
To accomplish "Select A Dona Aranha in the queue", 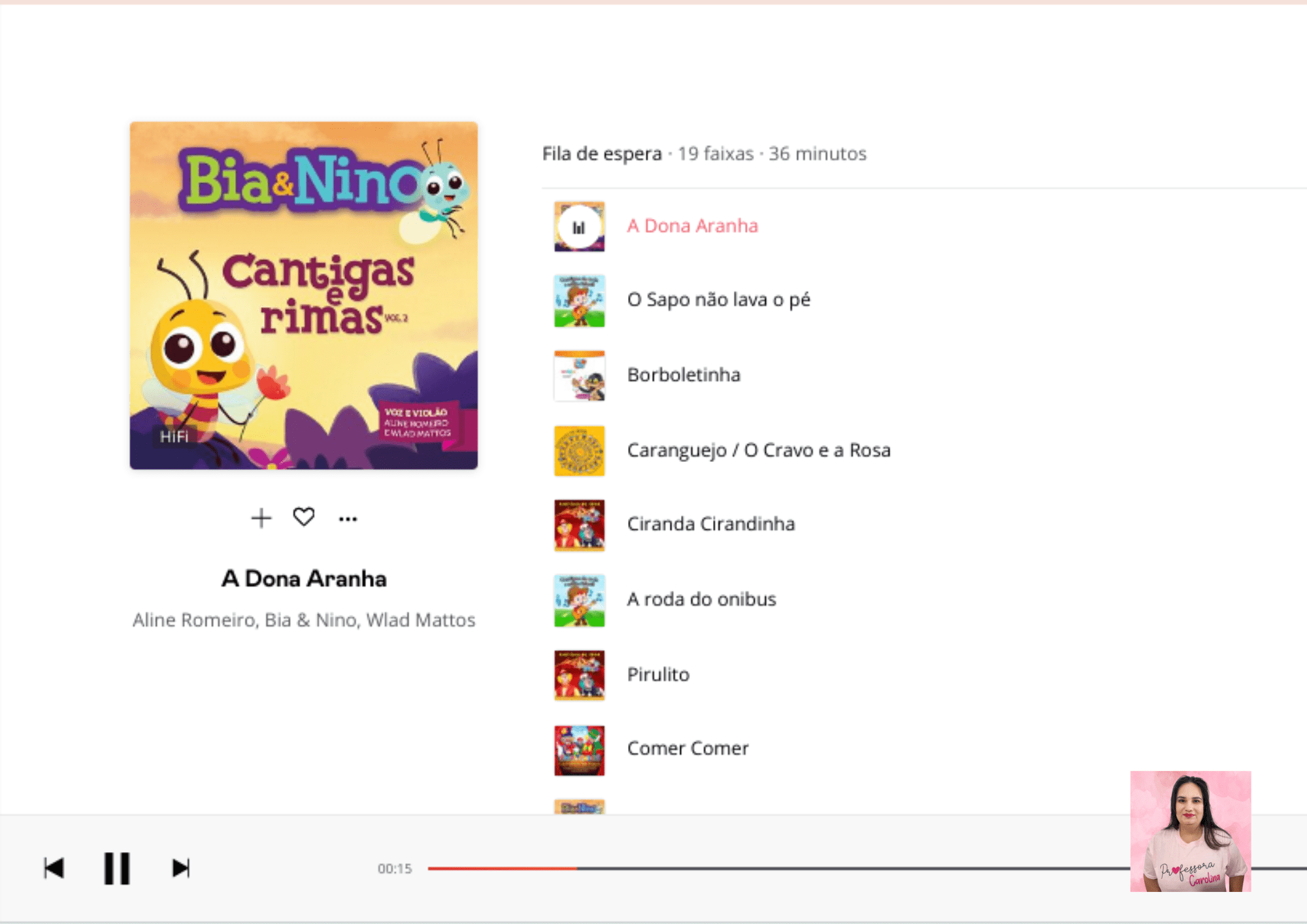I will coord(692,226).
